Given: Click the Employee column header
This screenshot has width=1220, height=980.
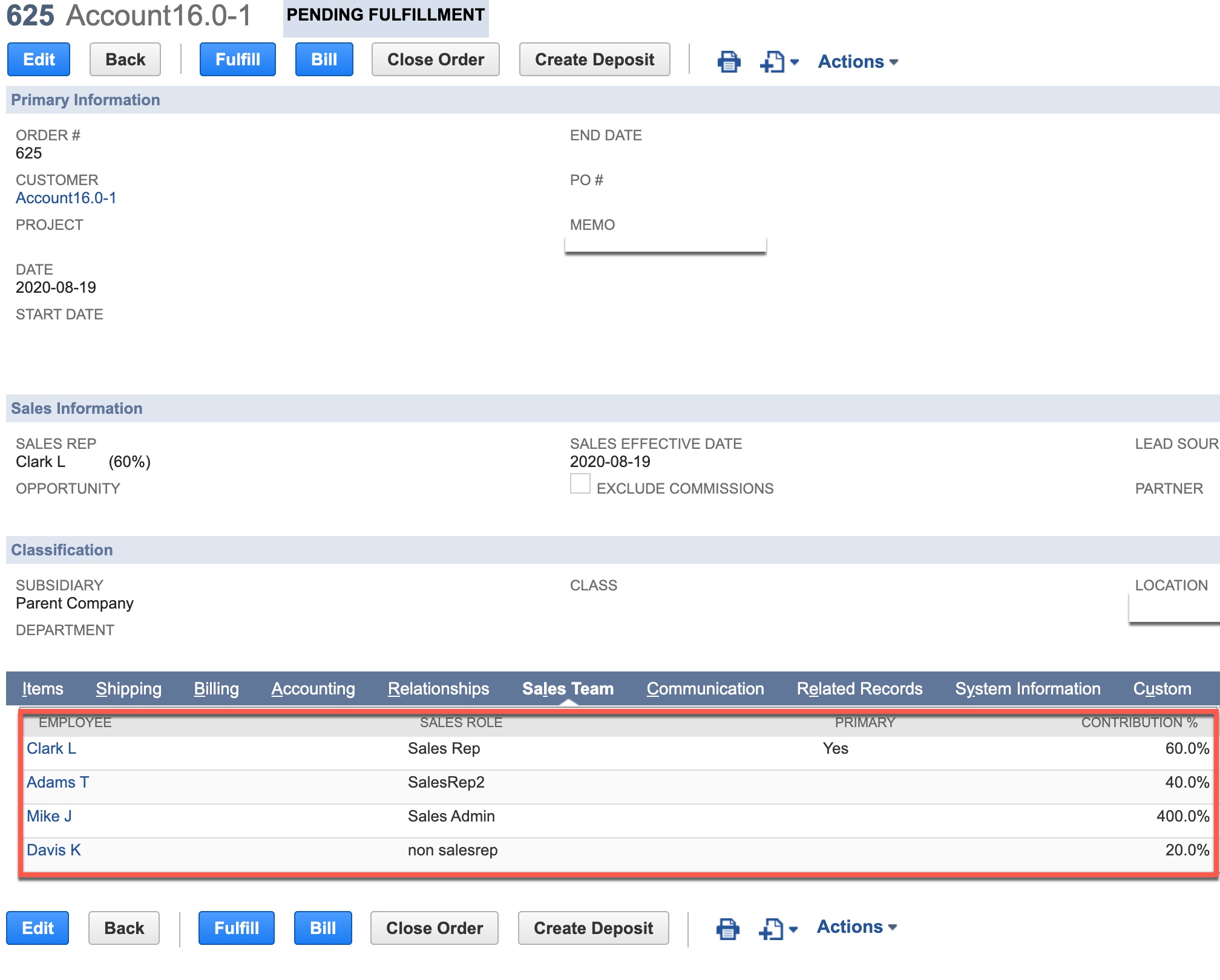Looking at the screenshot, I should 75,722.
